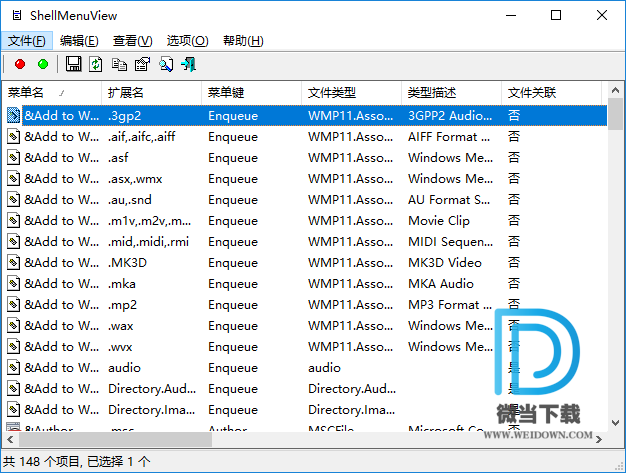
Task: Minimize the ShellMenuView window
Action: pos(511,16)
